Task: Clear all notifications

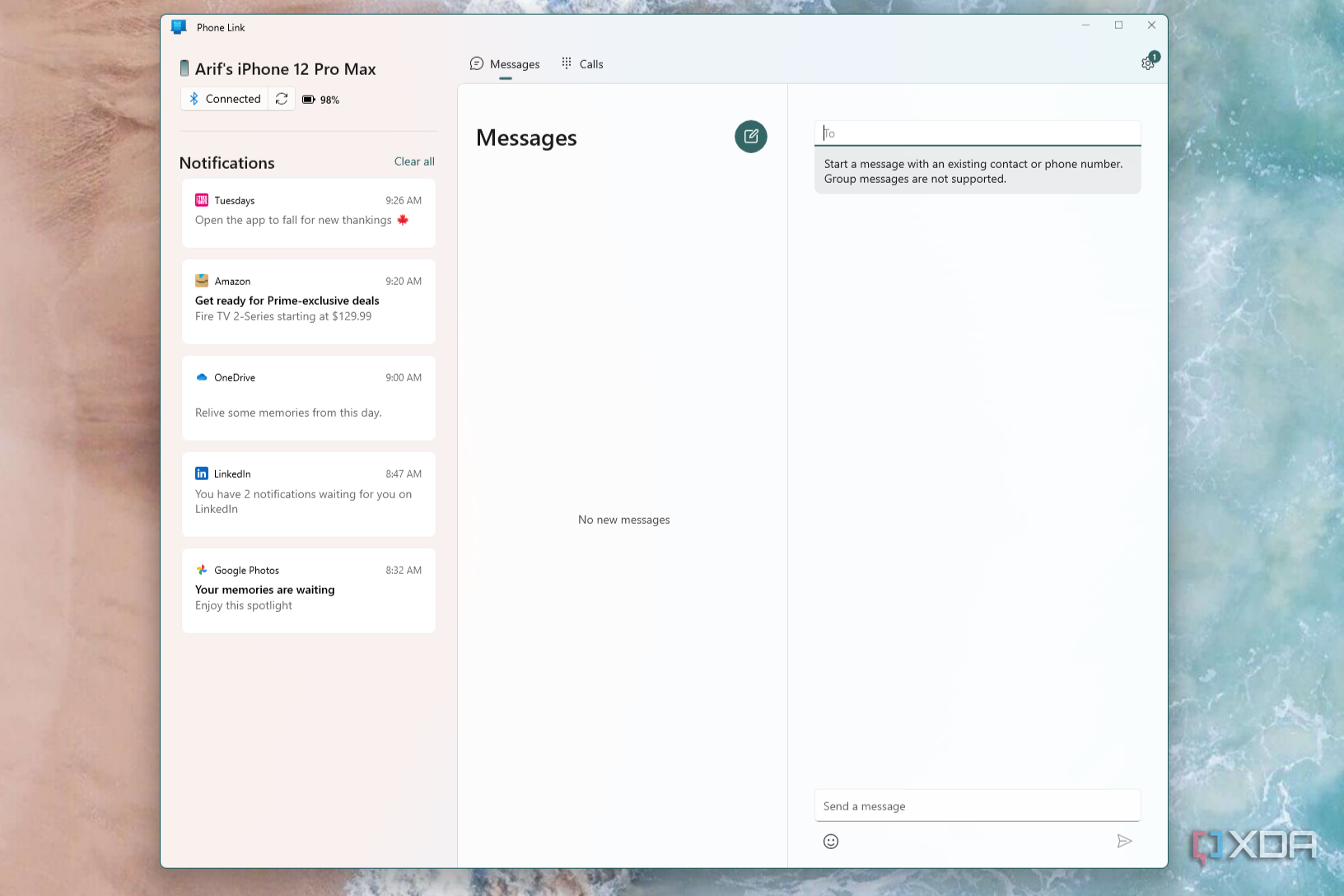Action: pos(413,161)
